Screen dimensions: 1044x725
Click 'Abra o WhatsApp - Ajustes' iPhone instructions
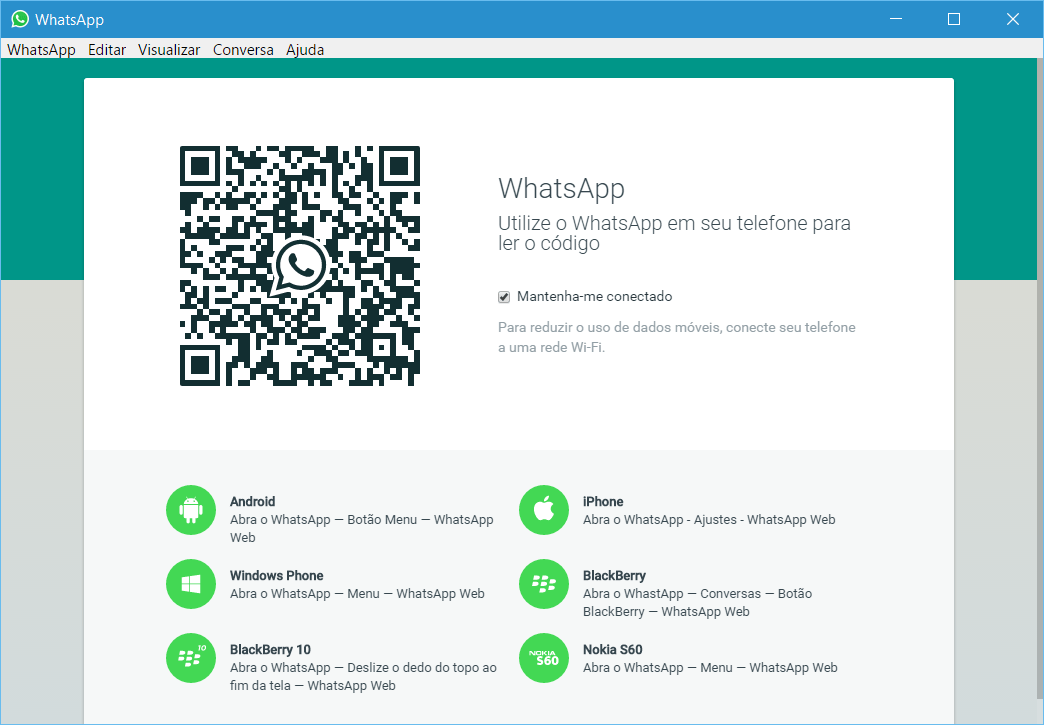click(709, 520)
